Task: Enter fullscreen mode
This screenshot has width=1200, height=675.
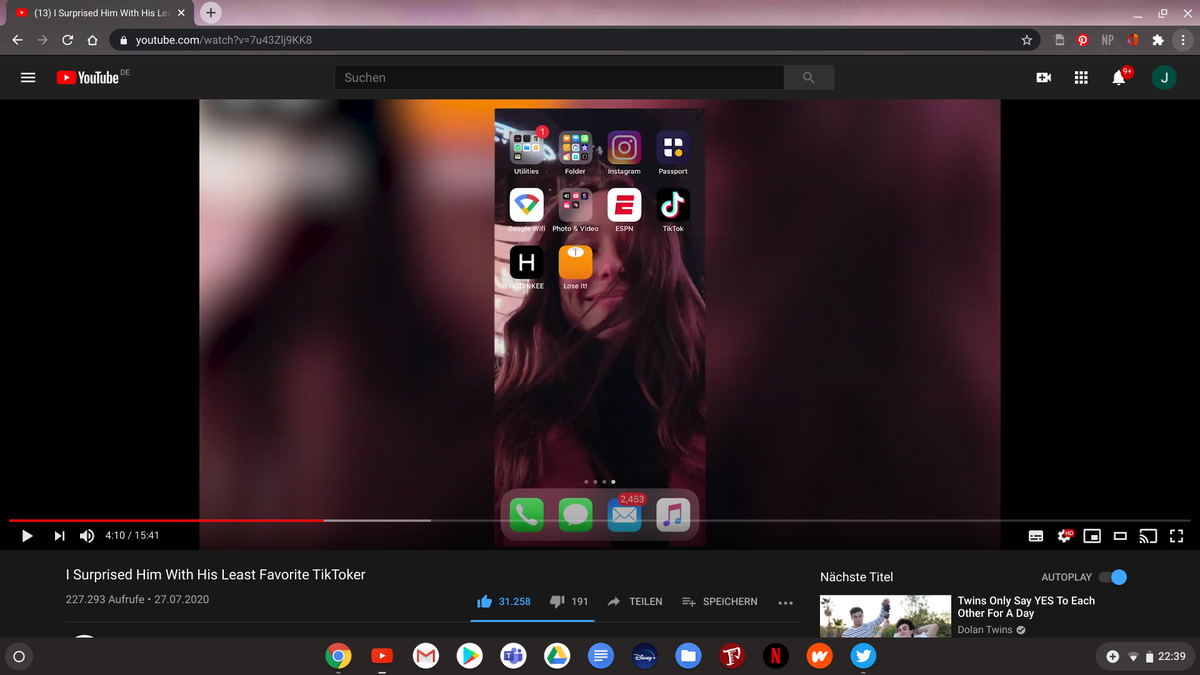Action: pos(1176,536)
